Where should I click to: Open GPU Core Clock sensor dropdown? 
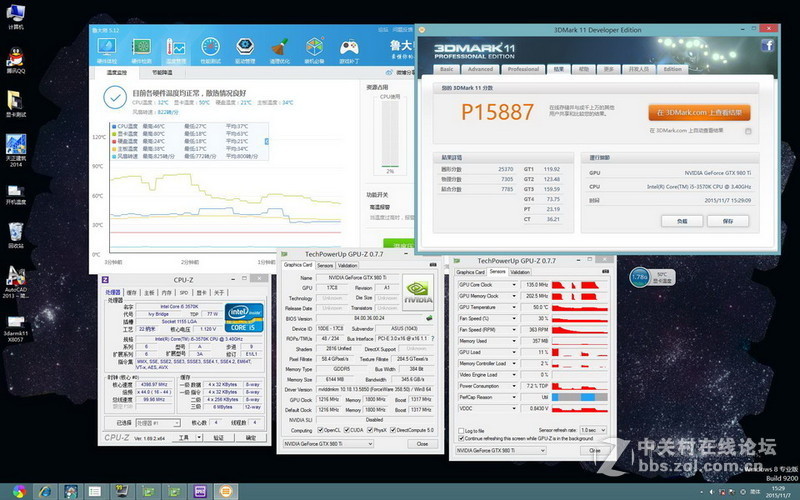click(514, 285)
